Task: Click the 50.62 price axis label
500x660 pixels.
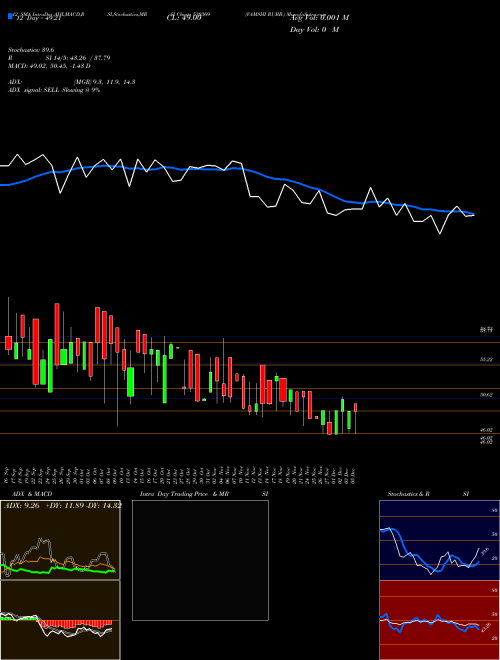Action: point(486,395)
